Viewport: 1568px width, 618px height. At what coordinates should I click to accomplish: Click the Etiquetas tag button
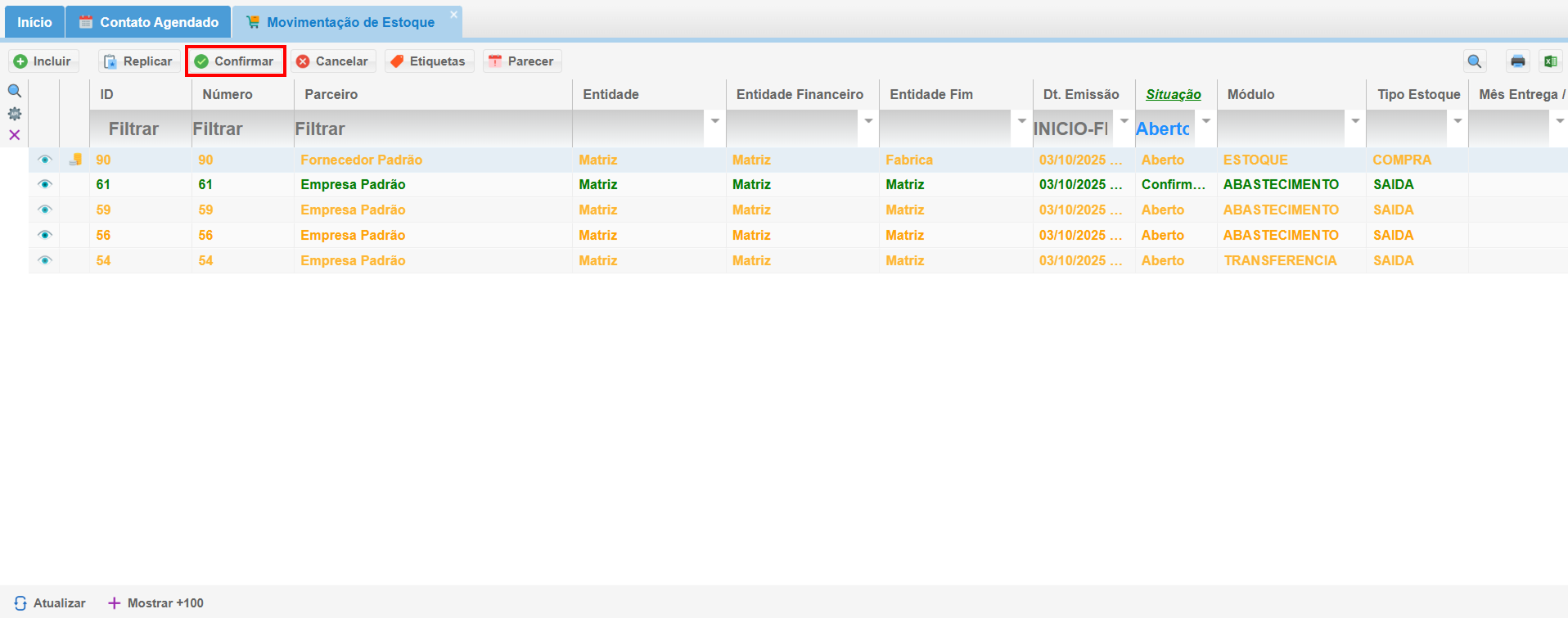tap(429, 61)
